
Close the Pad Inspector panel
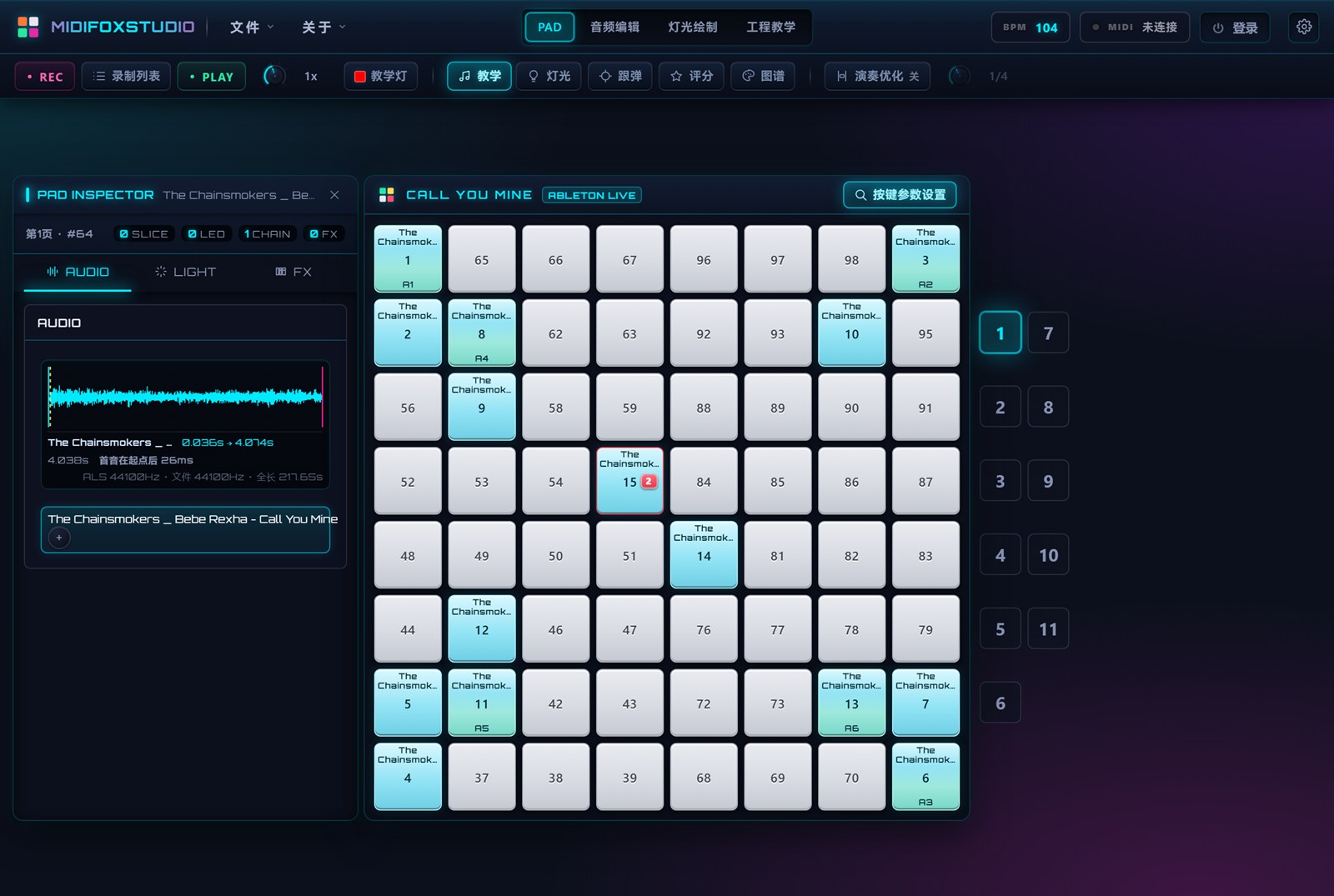(x=334, y=195)
